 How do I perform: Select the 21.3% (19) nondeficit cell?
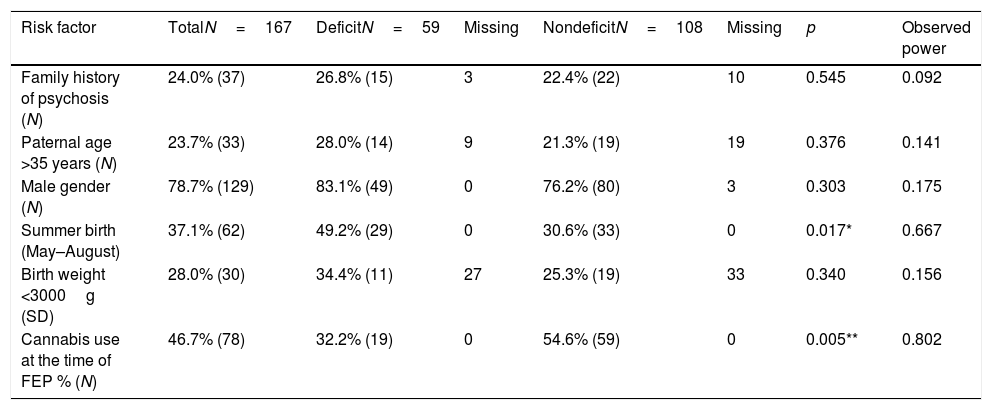click(x=581, y=141)
